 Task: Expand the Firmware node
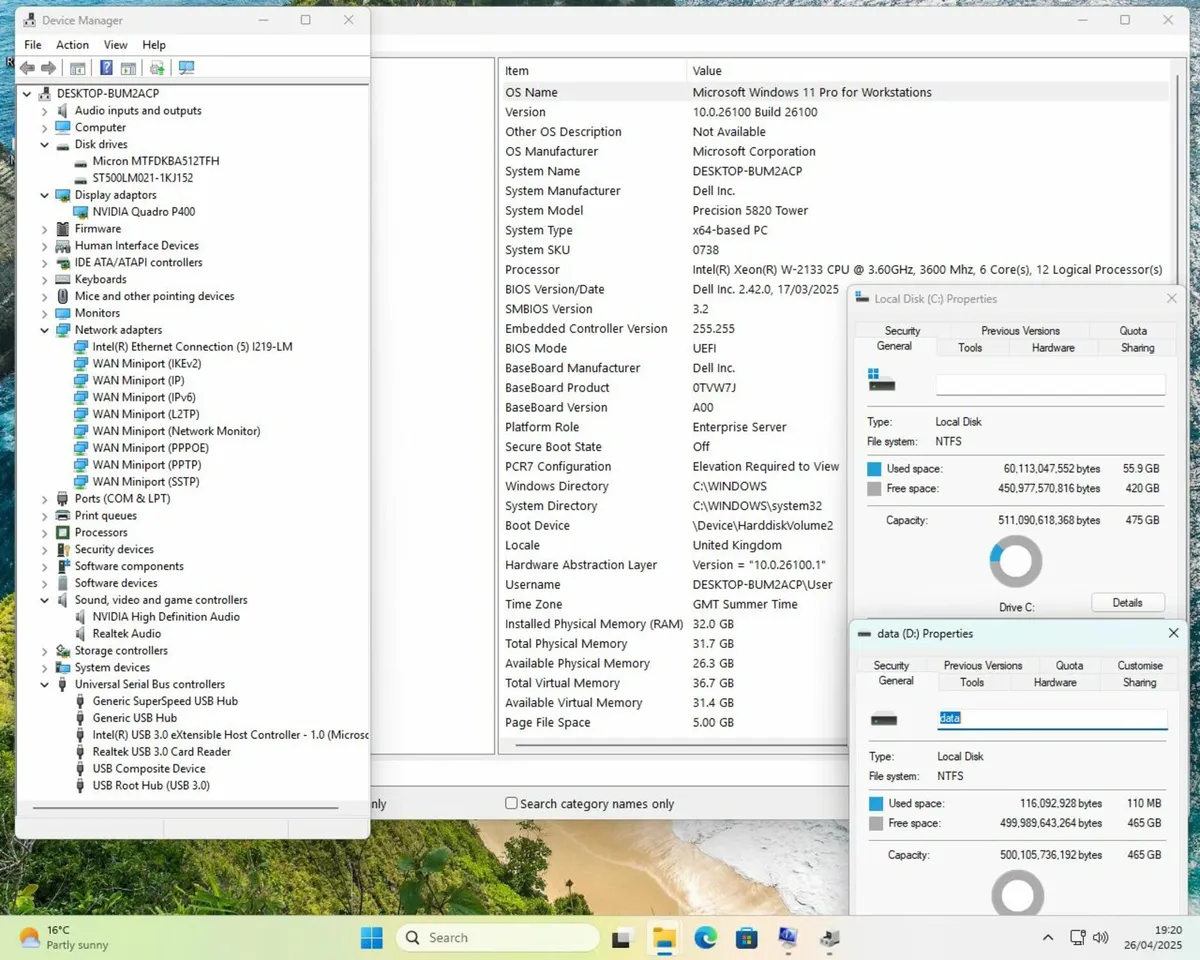tap(45, 229)
